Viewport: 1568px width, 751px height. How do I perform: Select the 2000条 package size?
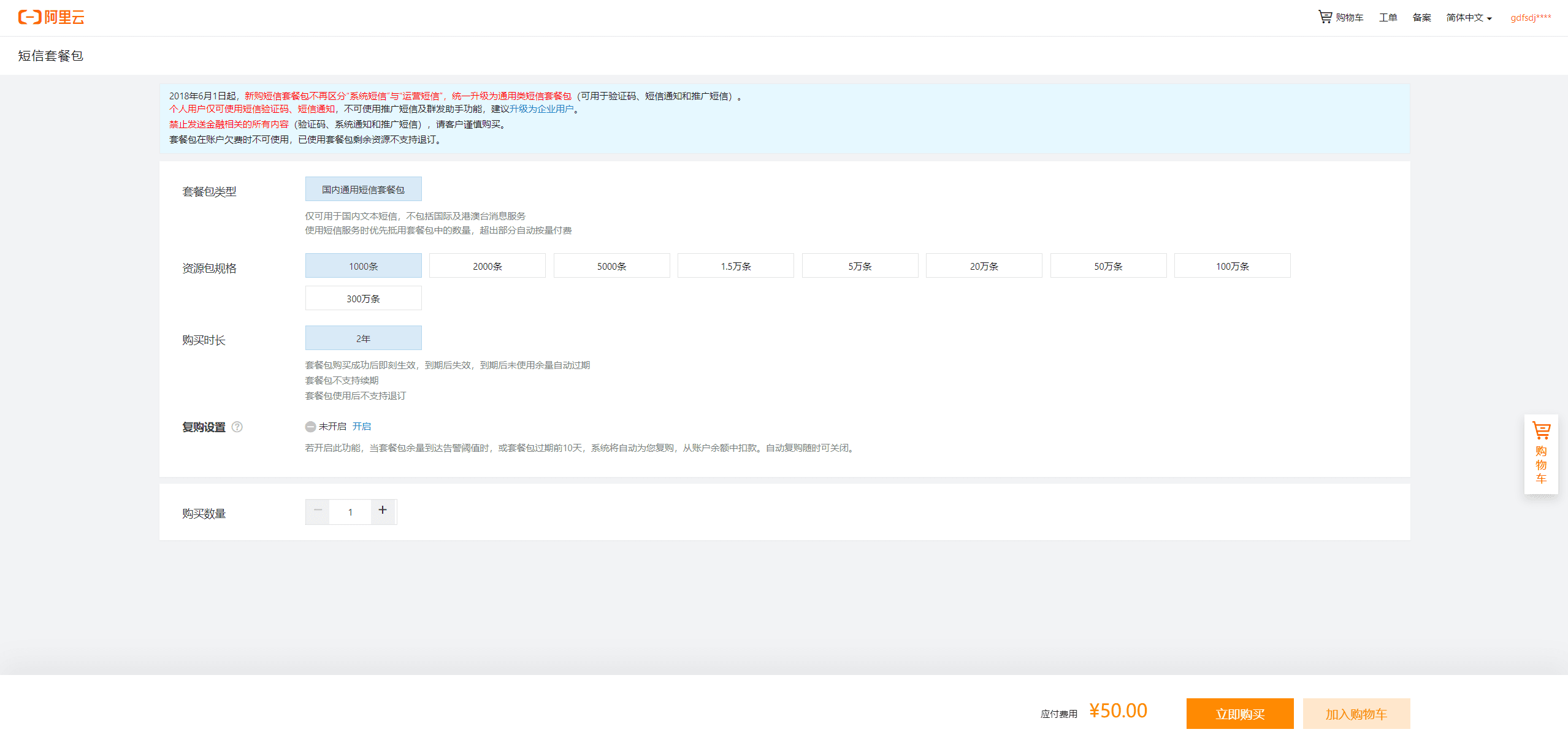487,266
